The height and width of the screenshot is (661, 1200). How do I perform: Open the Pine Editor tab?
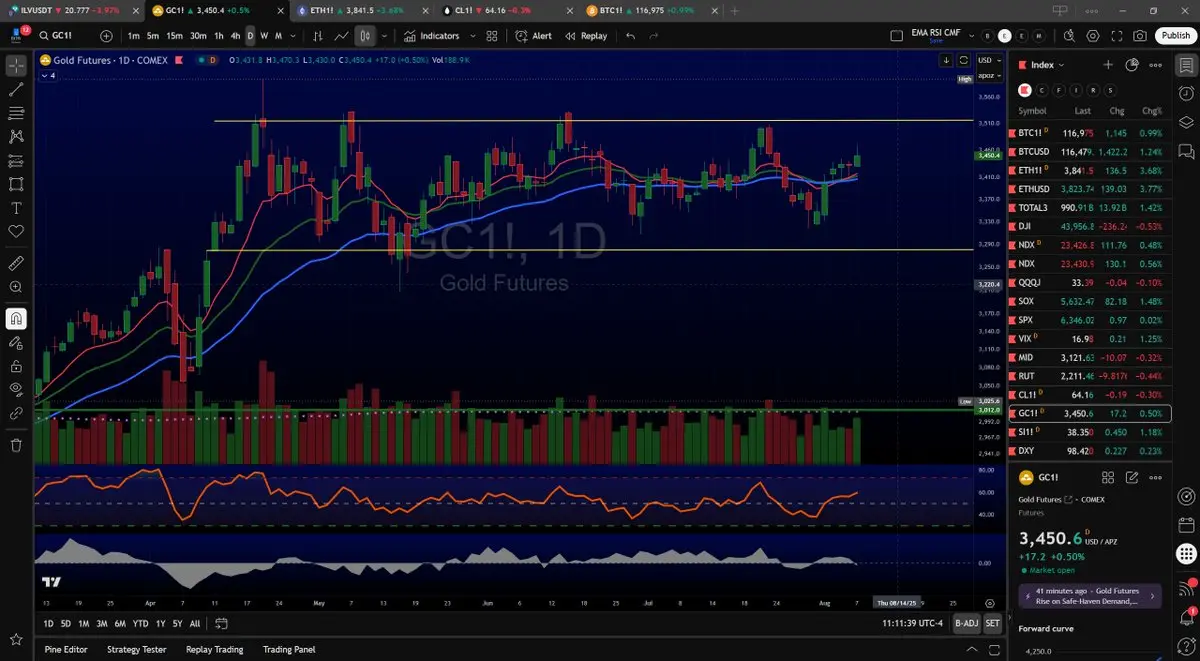pos(66,649)
